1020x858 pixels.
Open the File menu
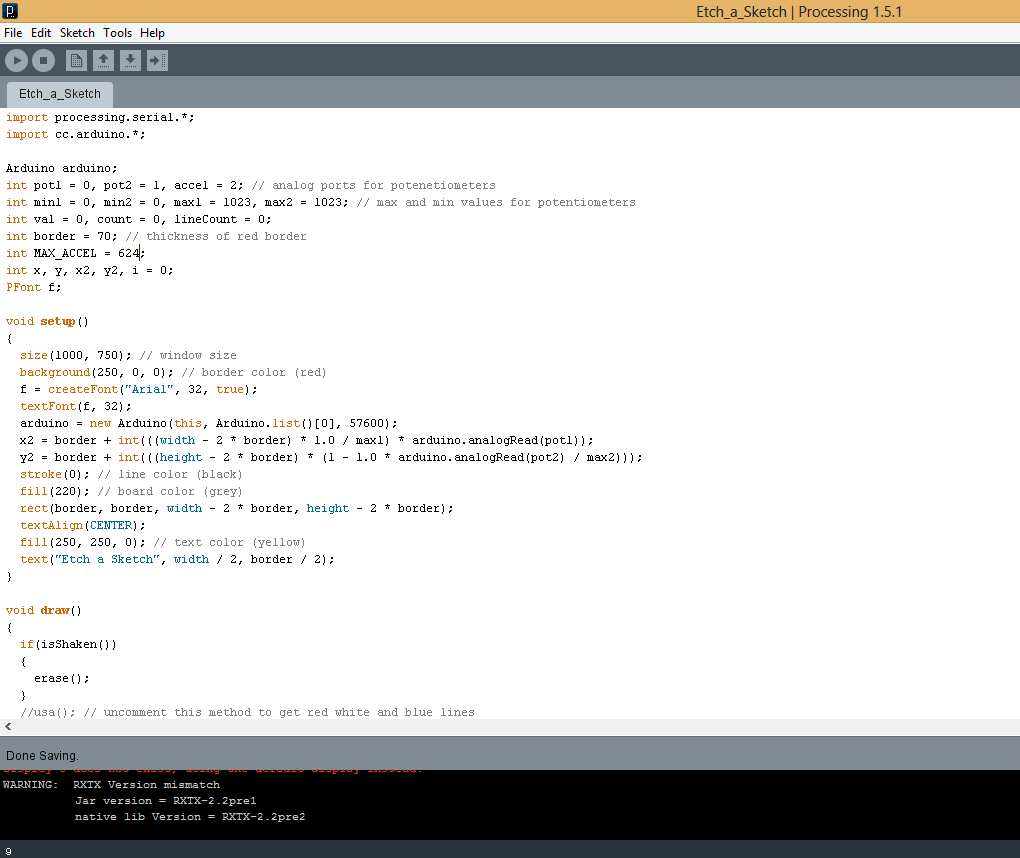[13, 33]
